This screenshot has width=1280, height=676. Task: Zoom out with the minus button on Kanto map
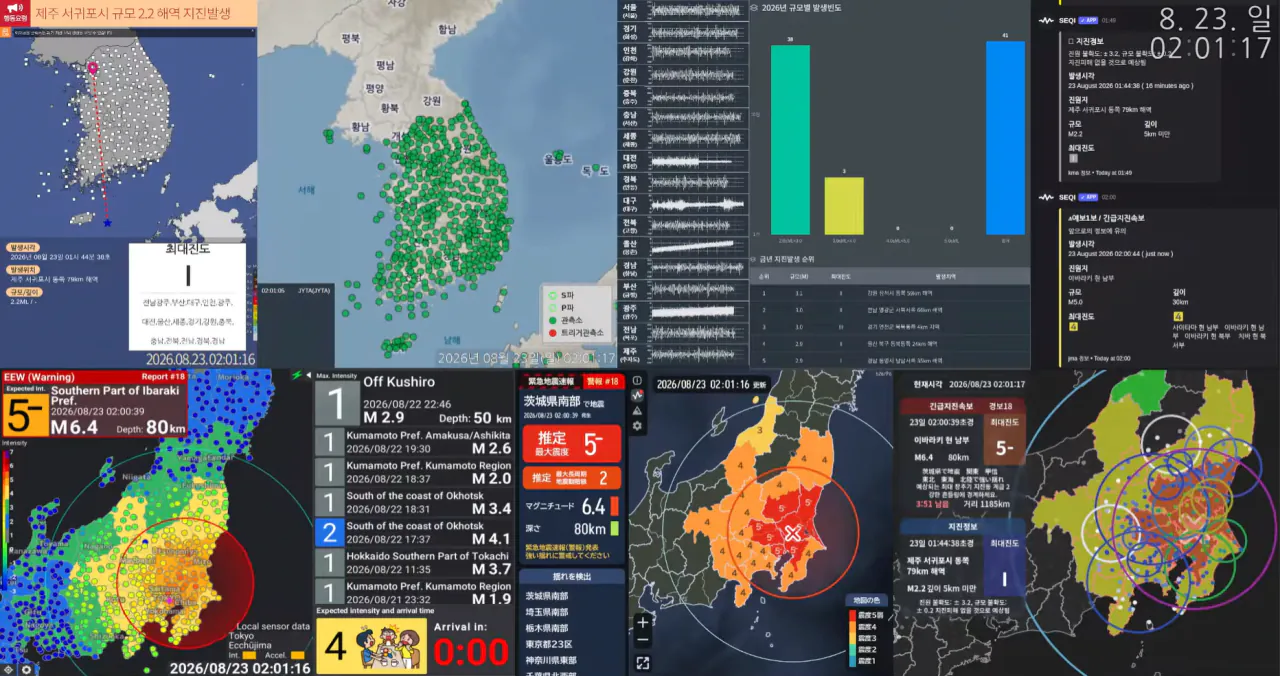(x=642, y=640)
